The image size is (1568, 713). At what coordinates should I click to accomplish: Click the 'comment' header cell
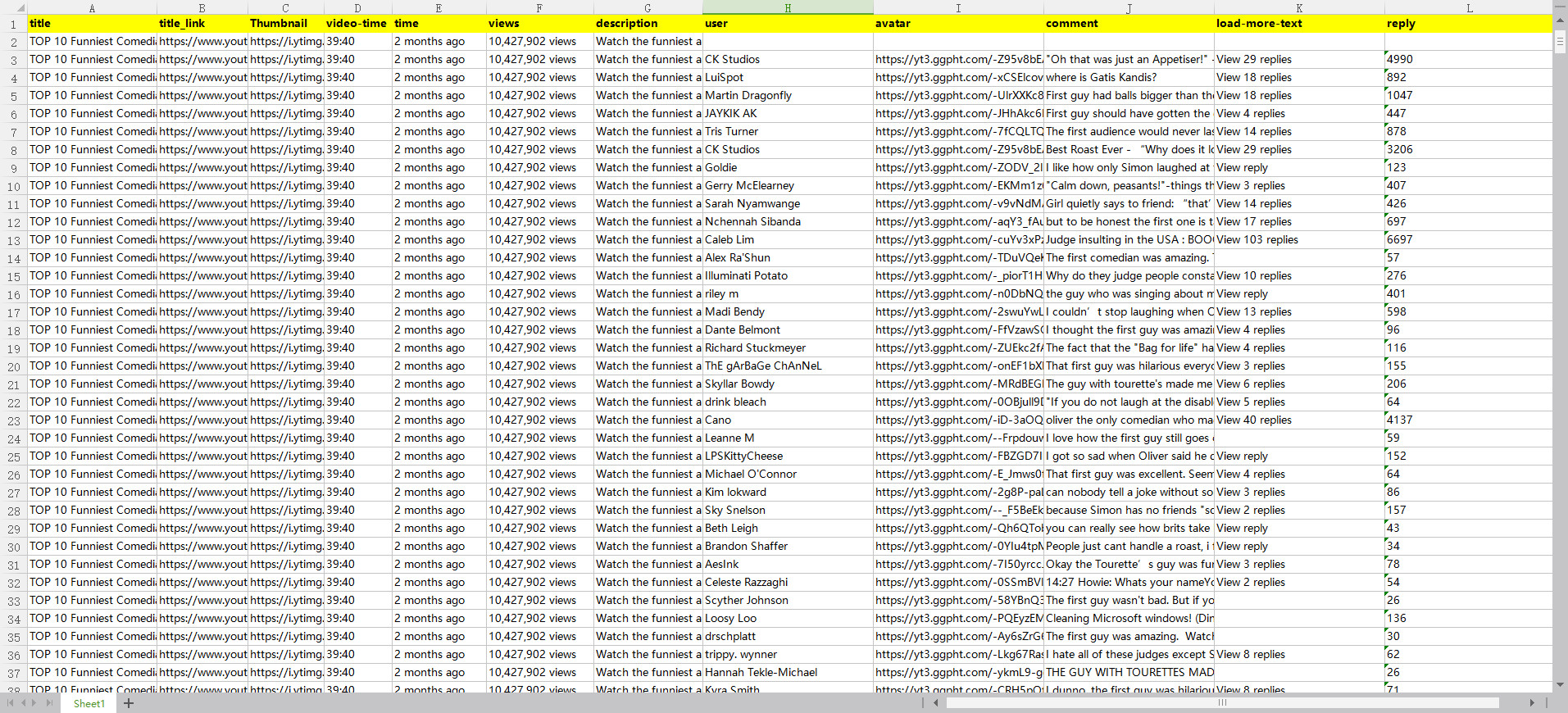[1129, 24]
